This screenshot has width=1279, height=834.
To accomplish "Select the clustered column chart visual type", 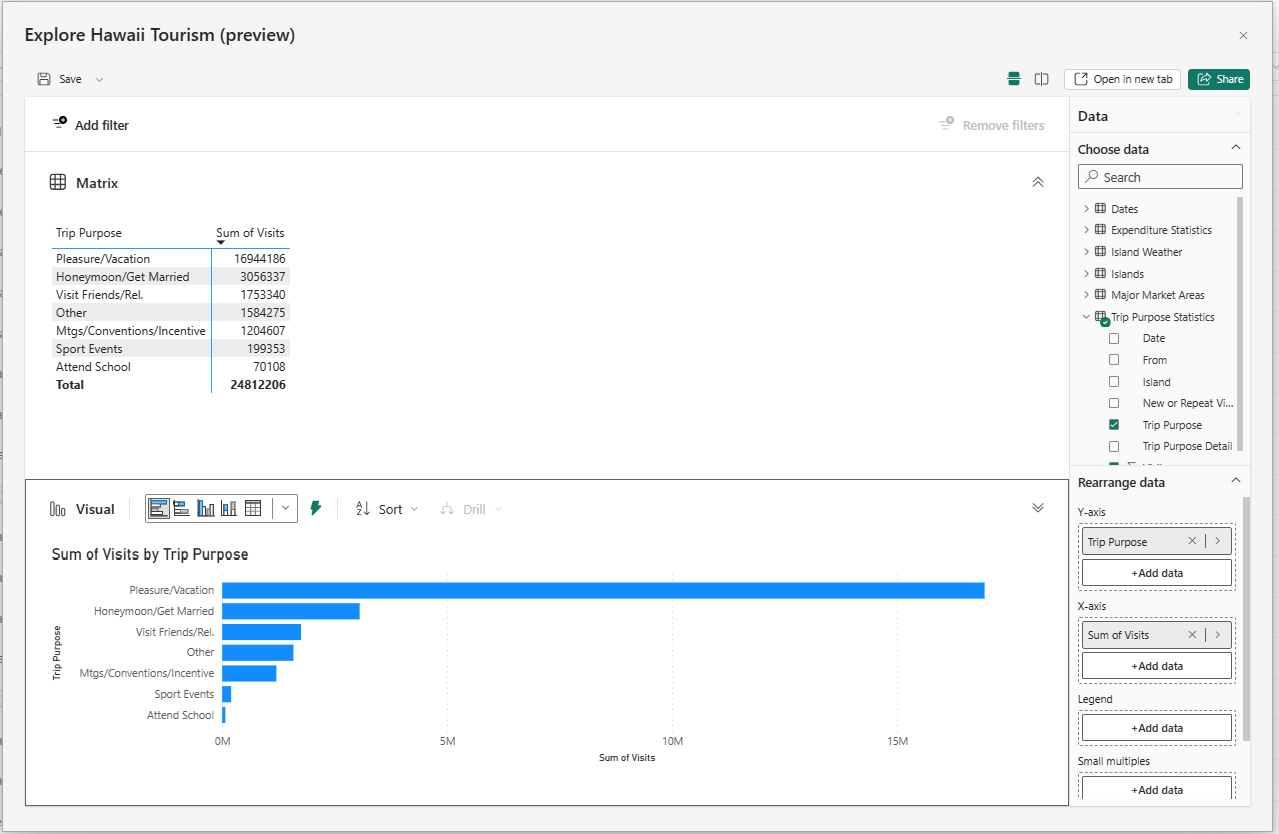I will (x=206, y=509).
